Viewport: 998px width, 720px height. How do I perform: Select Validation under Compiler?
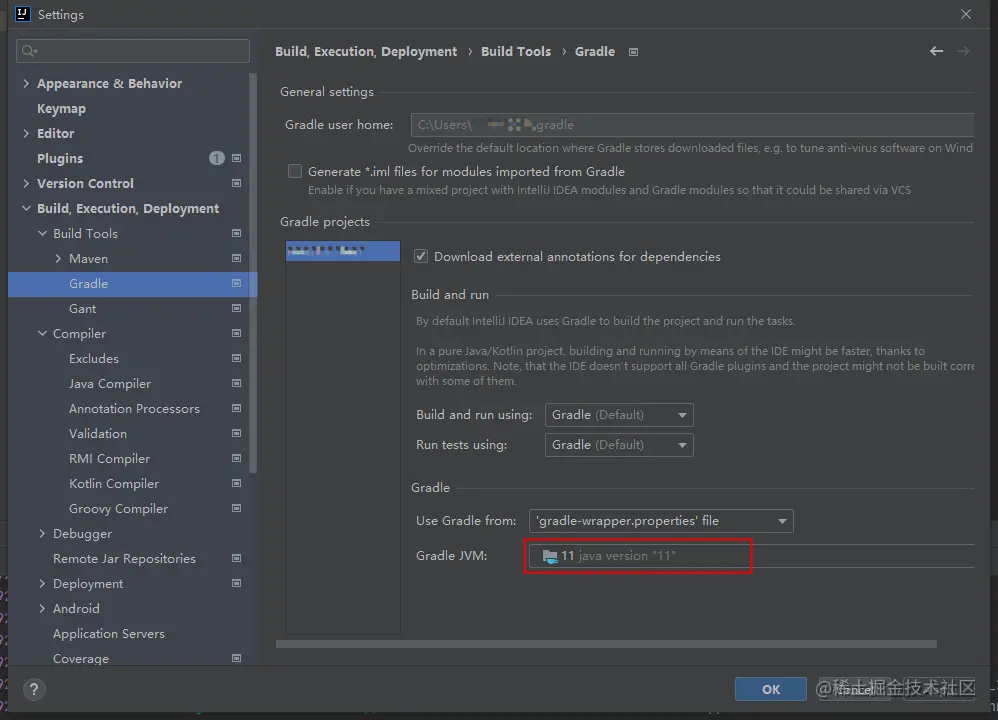click(98, 434)
